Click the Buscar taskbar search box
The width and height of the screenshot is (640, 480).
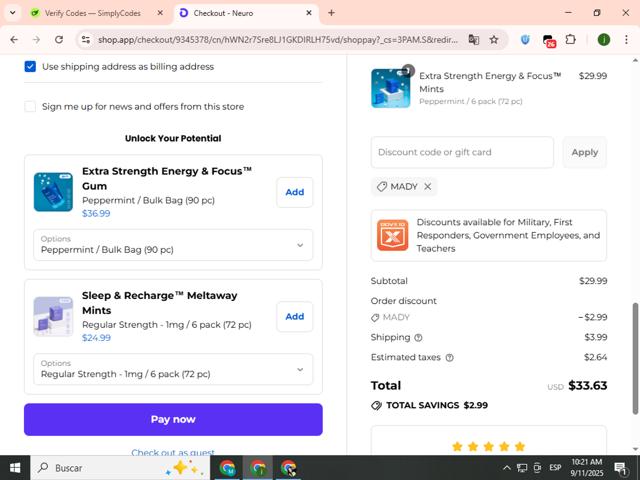point(120,468)
